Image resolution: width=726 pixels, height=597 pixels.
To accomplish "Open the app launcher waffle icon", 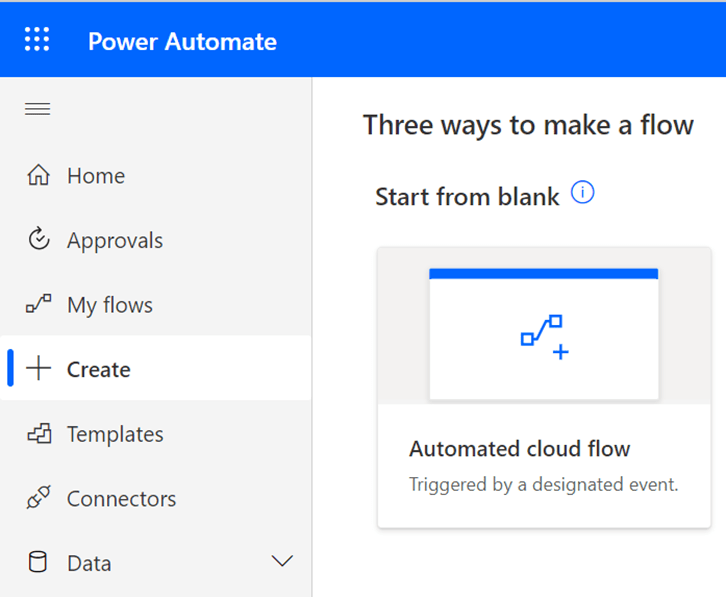I will 37,39.
